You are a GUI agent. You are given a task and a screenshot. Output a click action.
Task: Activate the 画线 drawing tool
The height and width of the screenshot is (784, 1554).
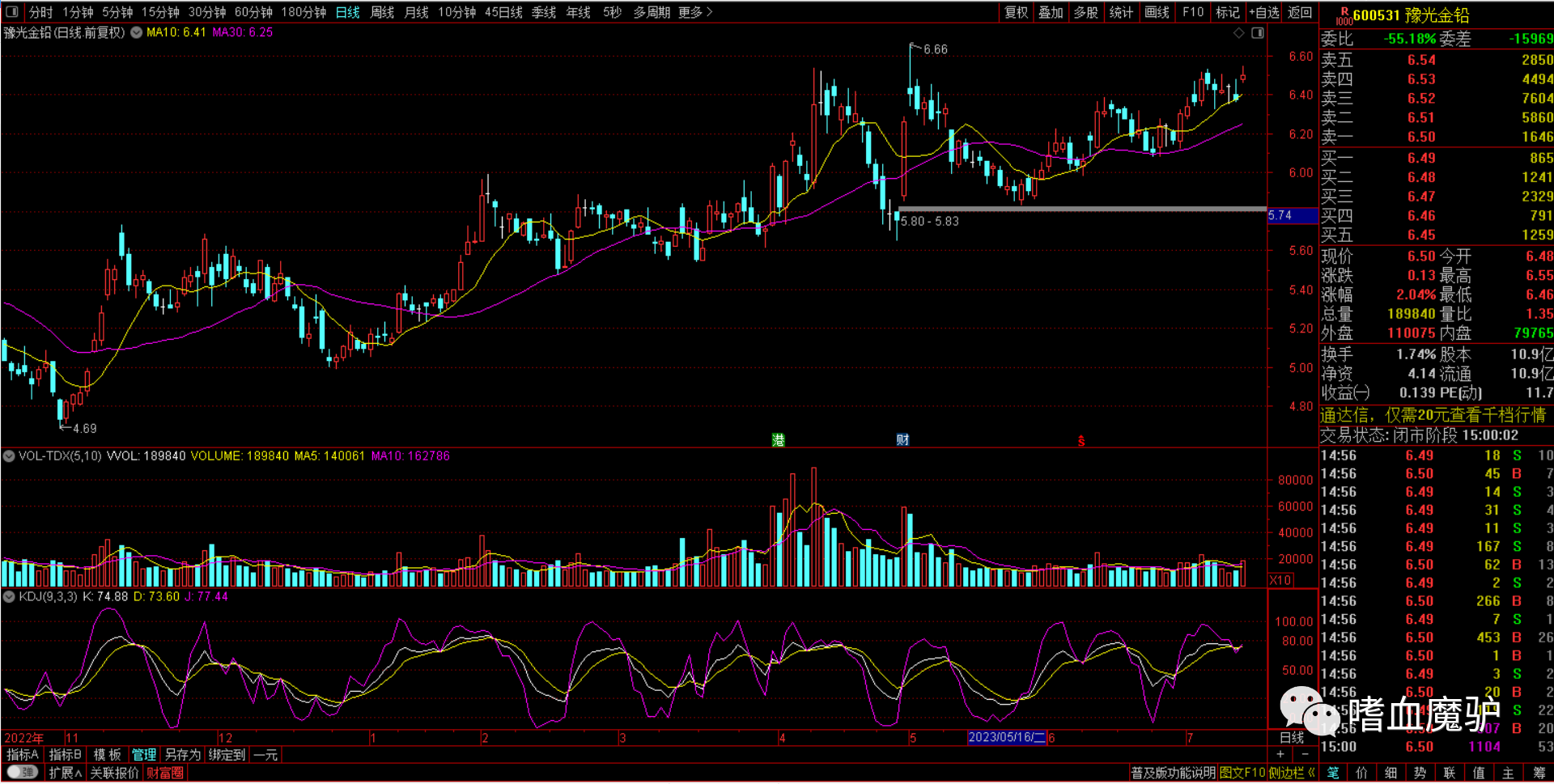[x=1157, y=12]
